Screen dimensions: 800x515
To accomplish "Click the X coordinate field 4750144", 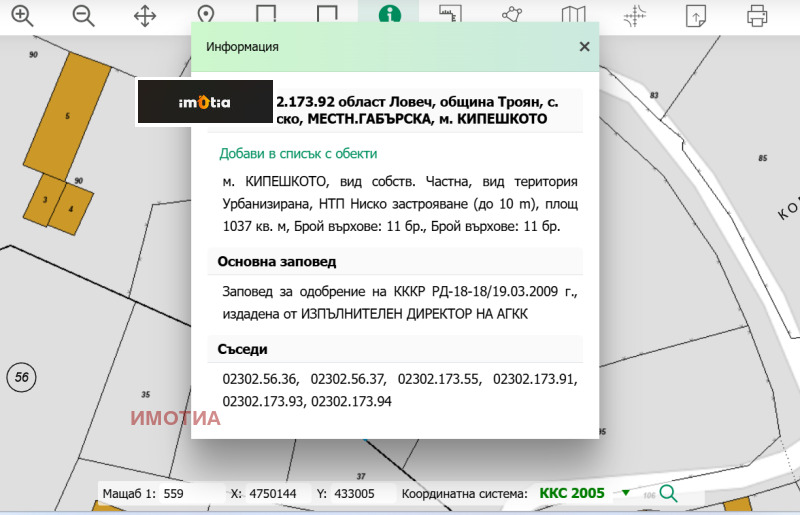I will point(271,493).
